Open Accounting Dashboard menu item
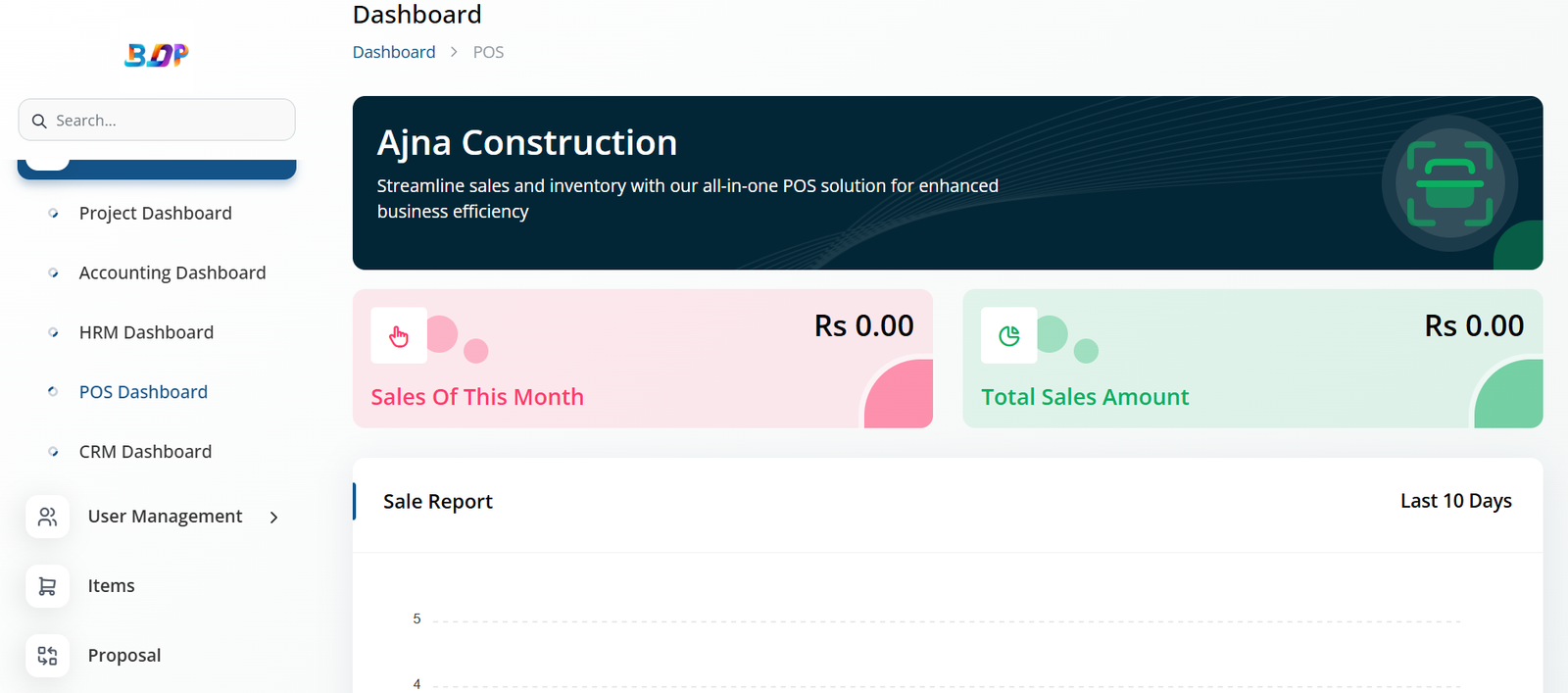 tap(171, 272)
